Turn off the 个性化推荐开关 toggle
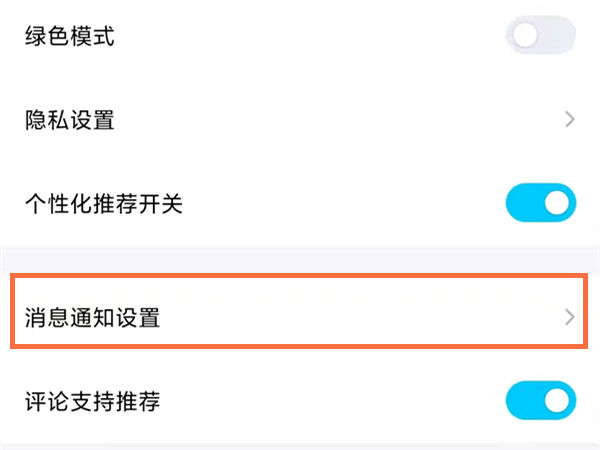 coord(541,204)
